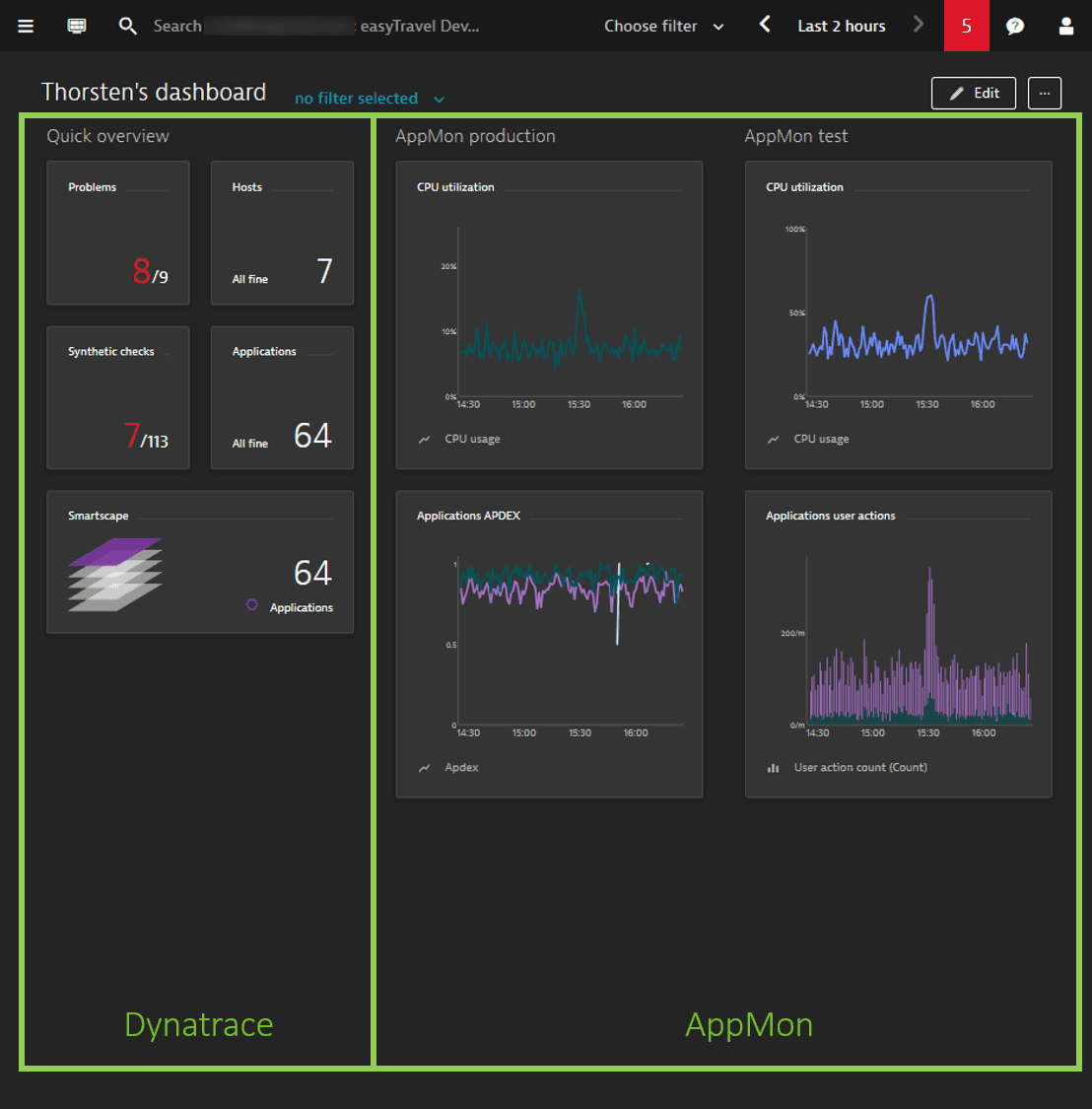1092x1109 pixels.
Task: Open the user profile icon
Action: coord(1065,27)
